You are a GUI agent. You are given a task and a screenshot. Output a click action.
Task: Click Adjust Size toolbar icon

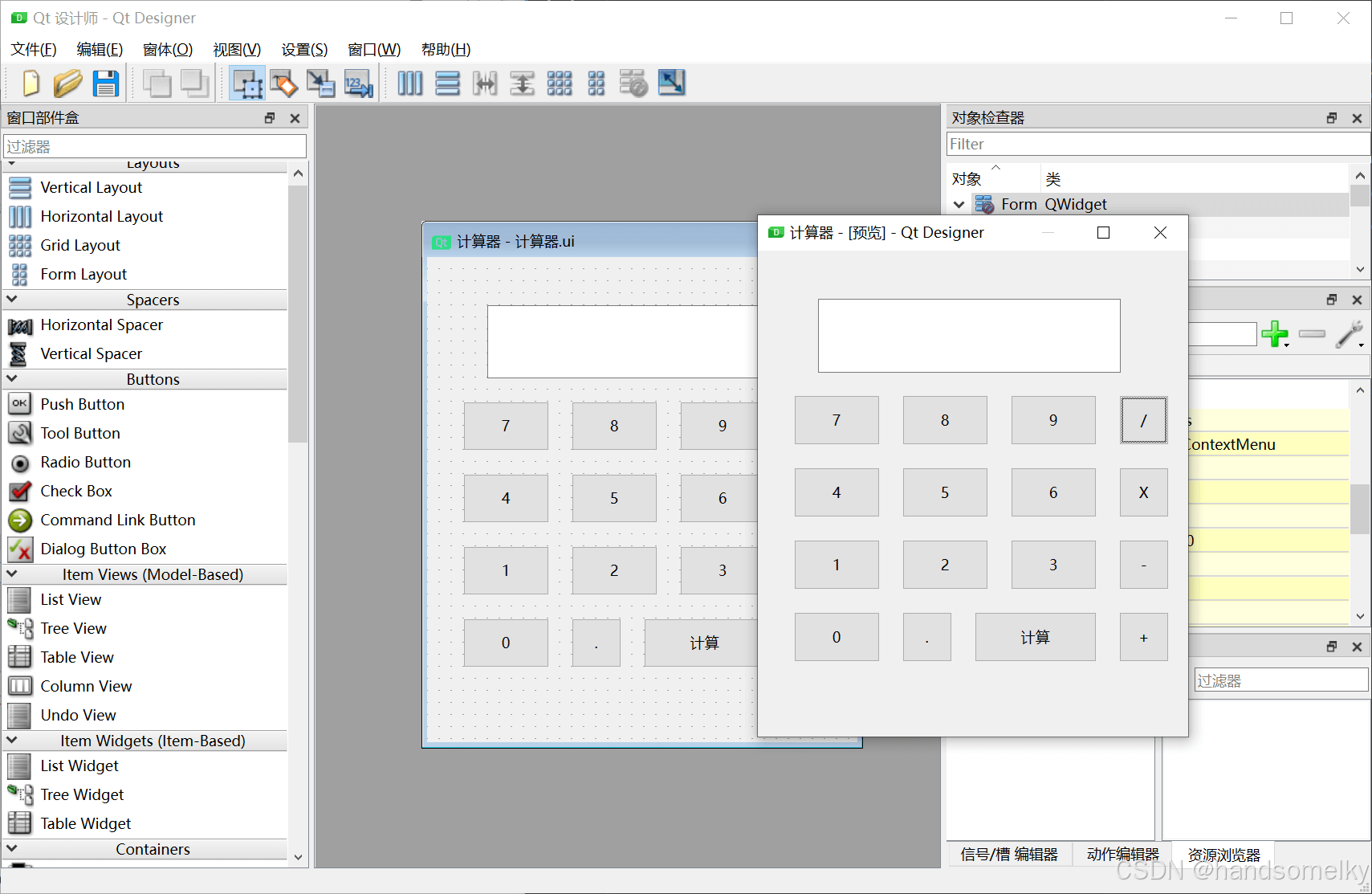[x=672, y=83]
